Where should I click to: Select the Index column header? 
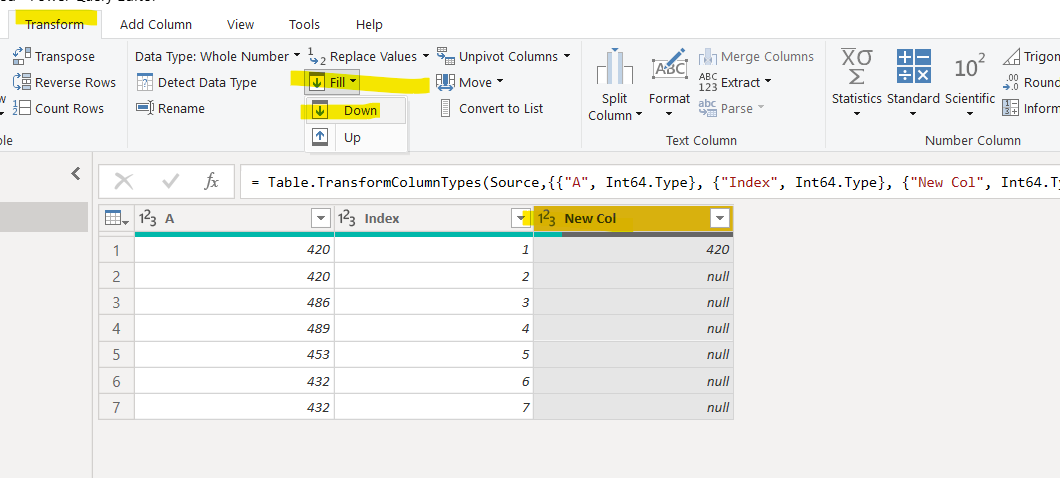(x=434, y=218)
